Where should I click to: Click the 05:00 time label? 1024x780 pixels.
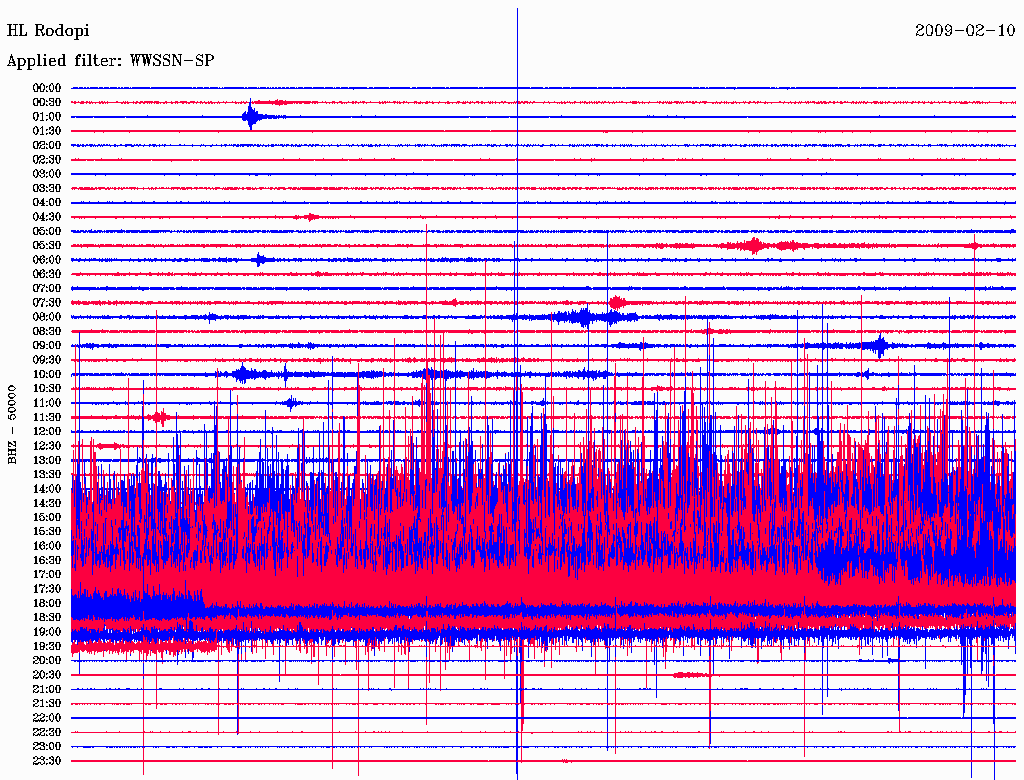pyautogui.click(x=47, y=231)
